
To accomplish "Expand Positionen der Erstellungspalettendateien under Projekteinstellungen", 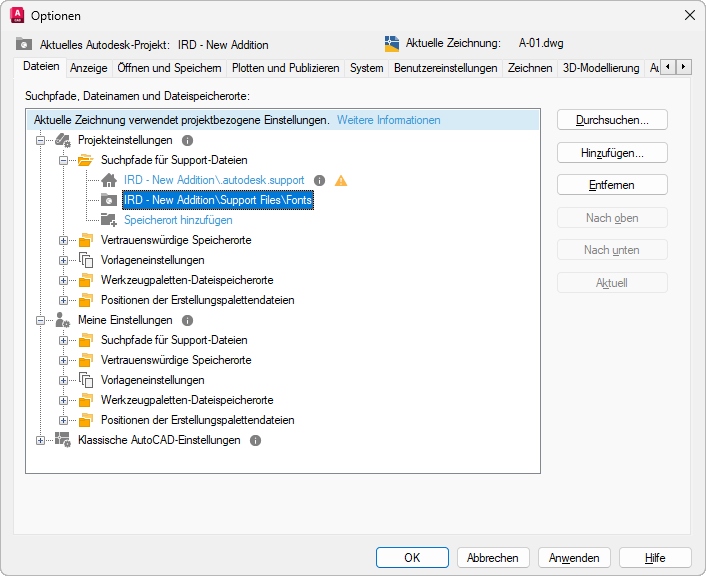I will pyautogui.click(x=63, y=300).
